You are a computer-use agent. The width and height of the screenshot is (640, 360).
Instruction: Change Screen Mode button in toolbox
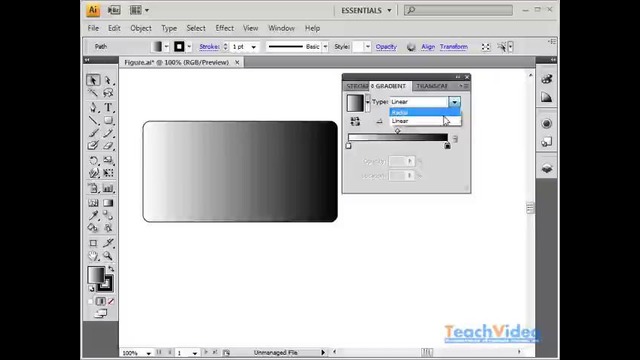(x=100, y=313)
